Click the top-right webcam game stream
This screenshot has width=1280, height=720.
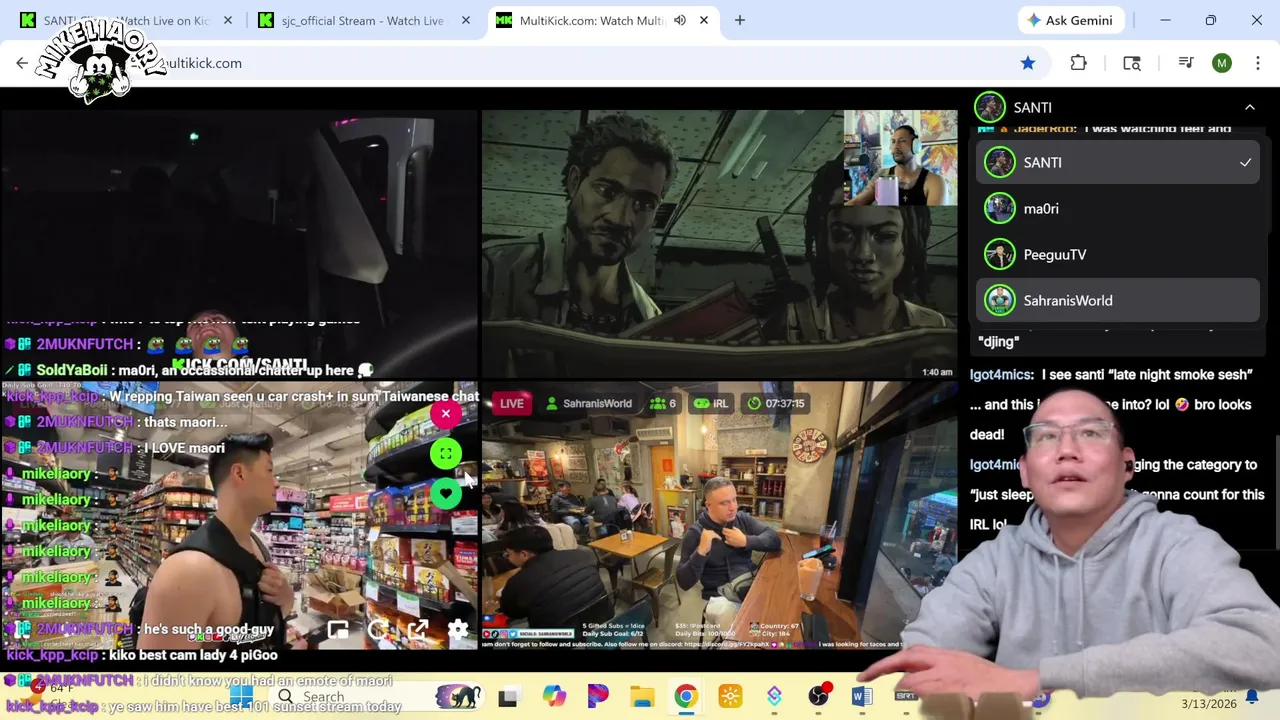tap(719, 243)
